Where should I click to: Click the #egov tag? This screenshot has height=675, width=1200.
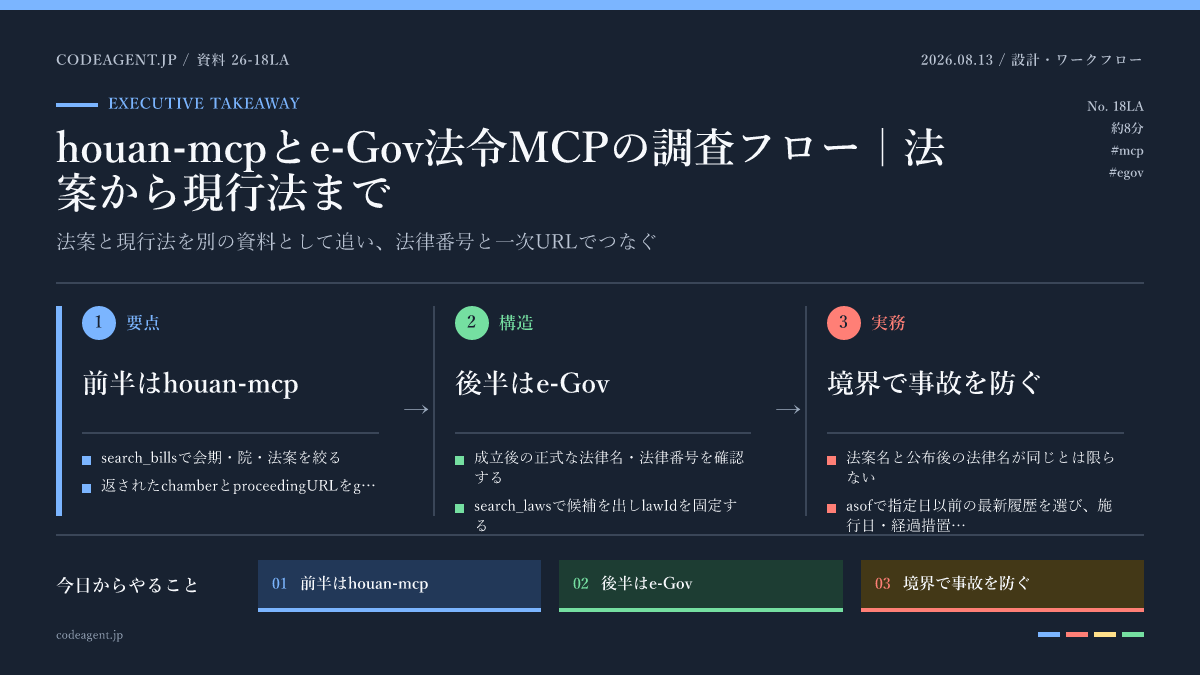click(x=1126, y=173)
